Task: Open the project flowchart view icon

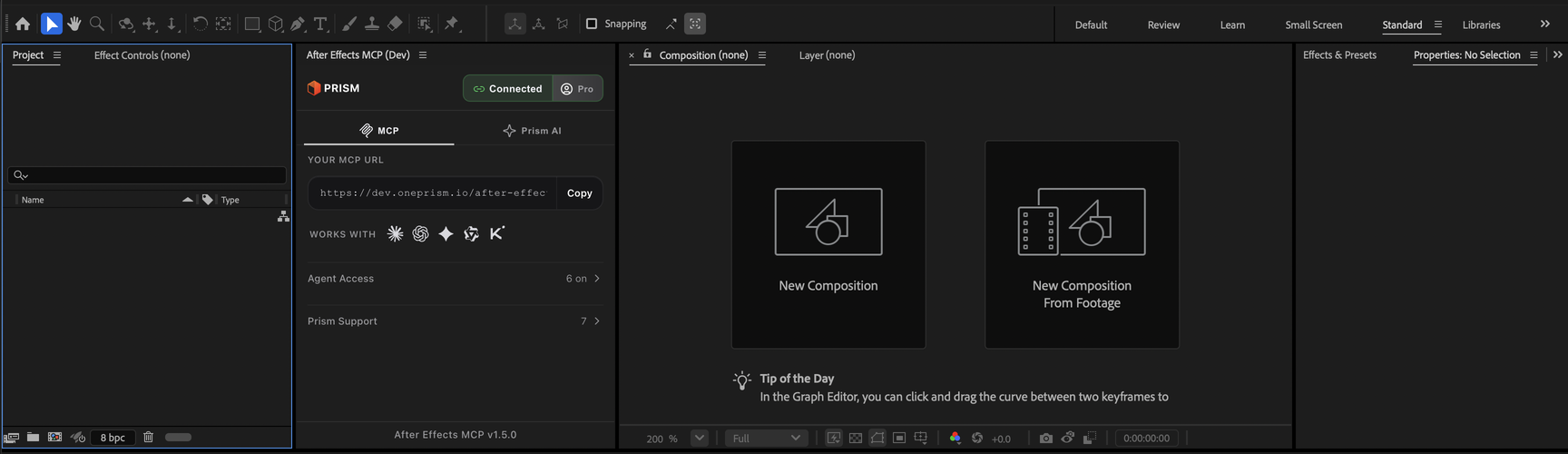Action: point(283,216)
